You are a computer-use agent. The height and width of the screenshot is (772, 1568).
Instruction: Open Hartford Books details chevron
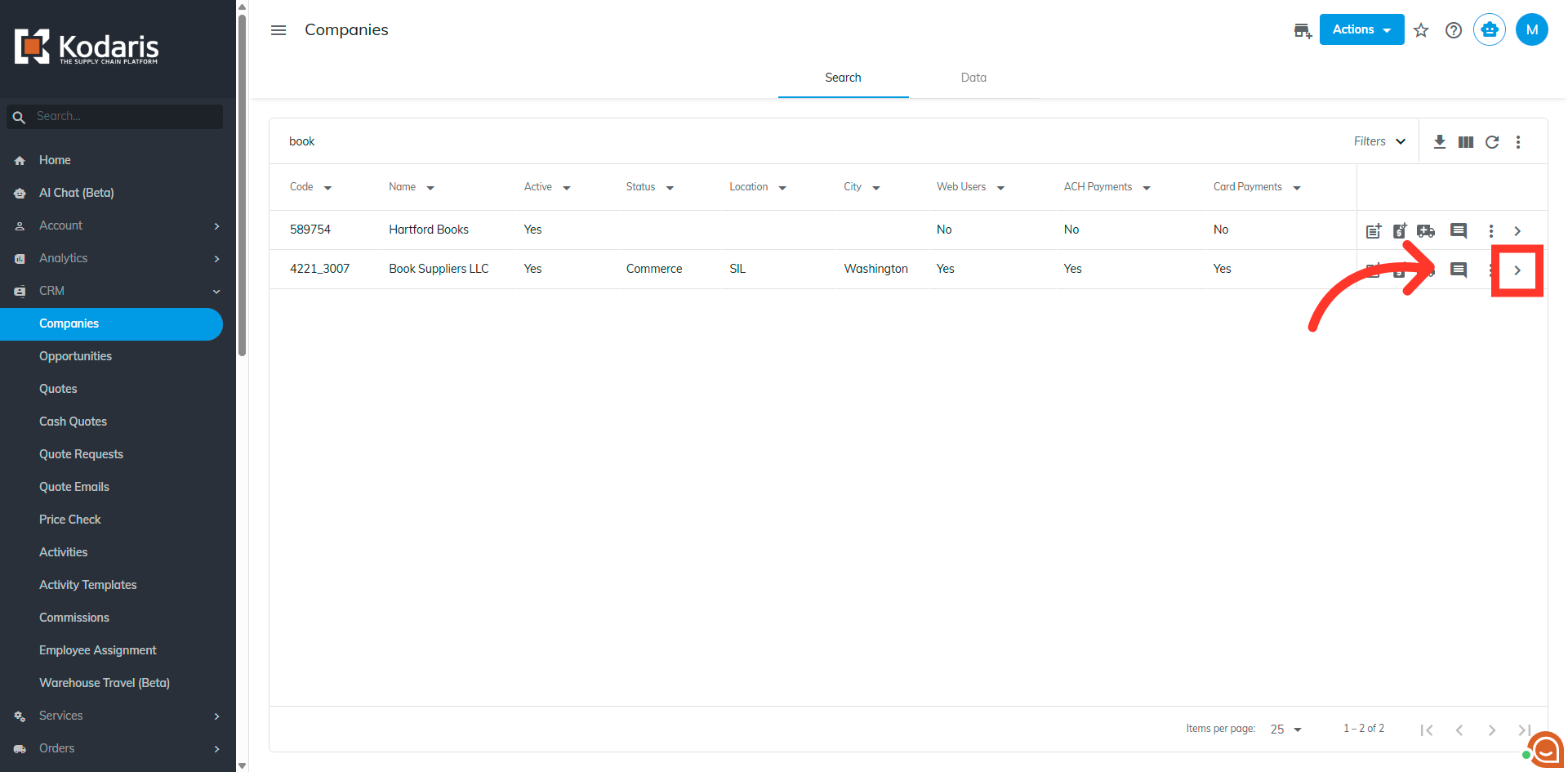tap(1517, 231)
